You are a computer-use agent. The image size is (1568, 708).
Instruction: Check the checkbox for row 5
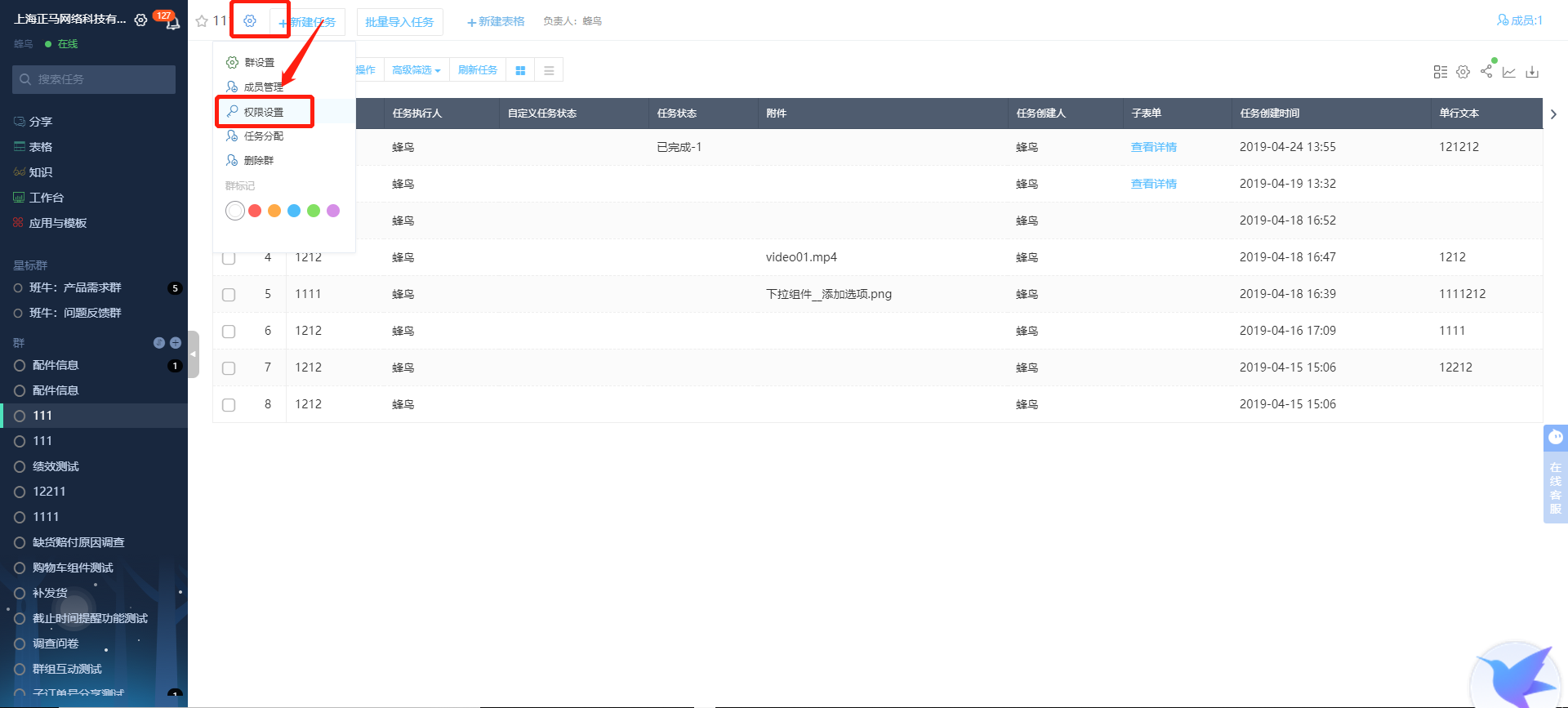click(229, 295)
